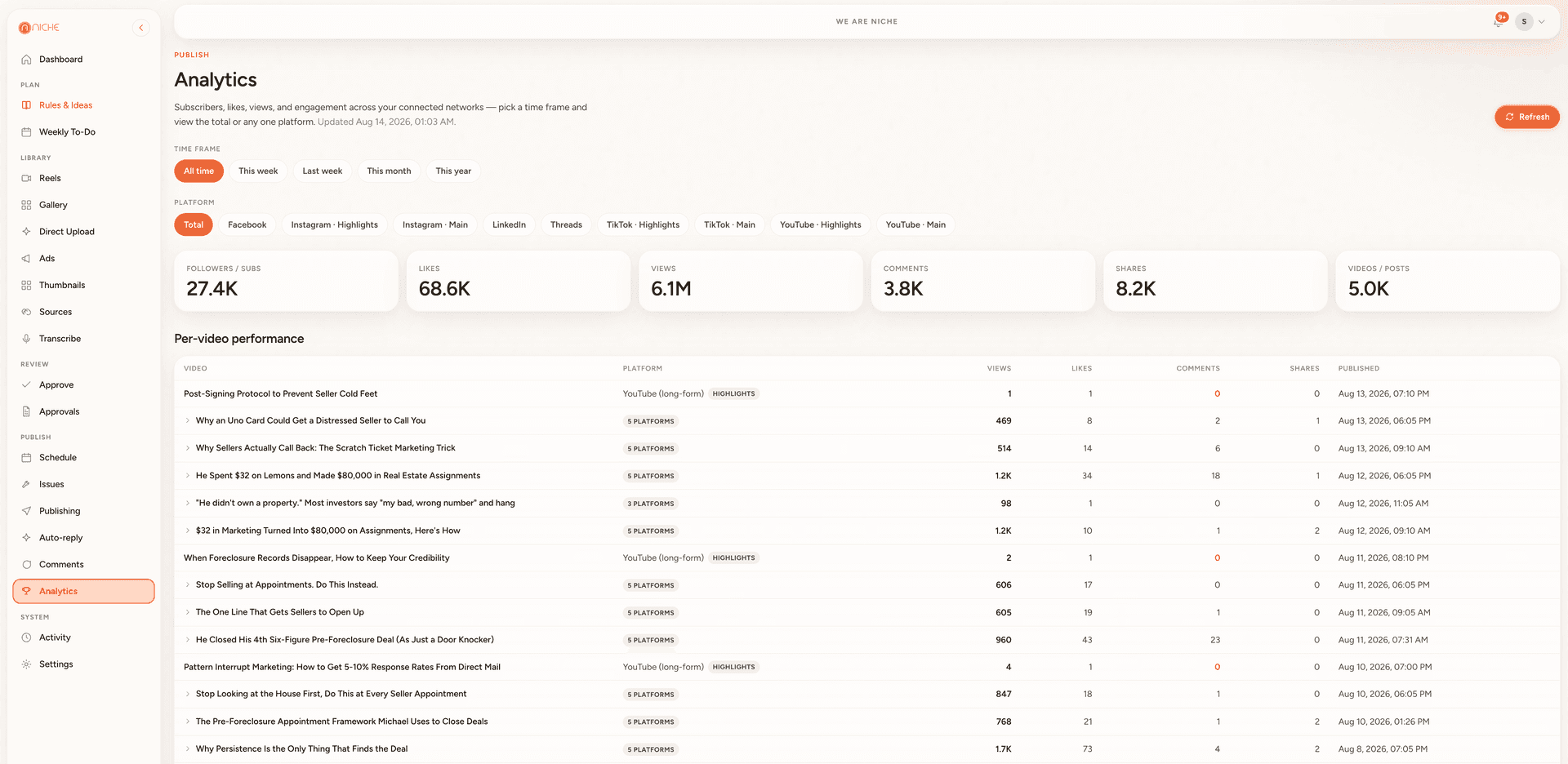The image size is (1568, 764).
Task: Click the Comments bubble icon
Action: pos(26,565)
